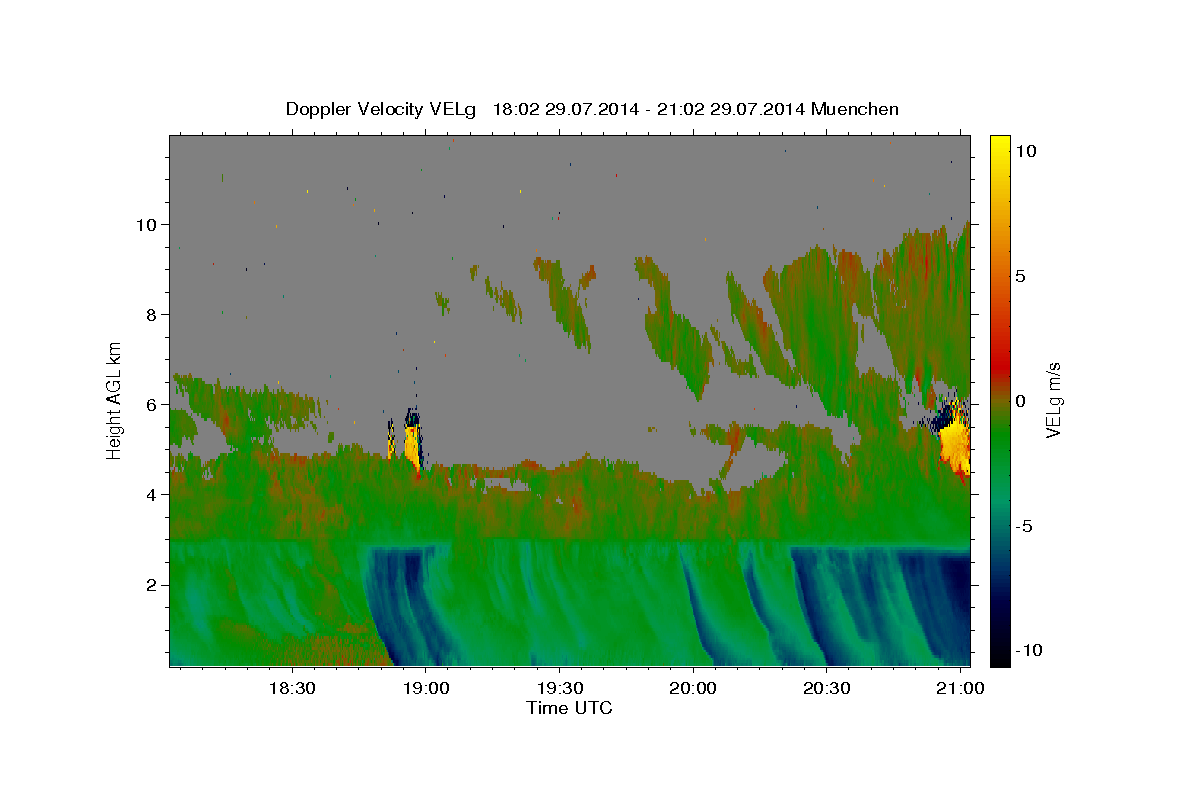This screenshot has width=1200, height=800.
Task: Click the 19:30 time tick label
Action: (x=559, y=689)
